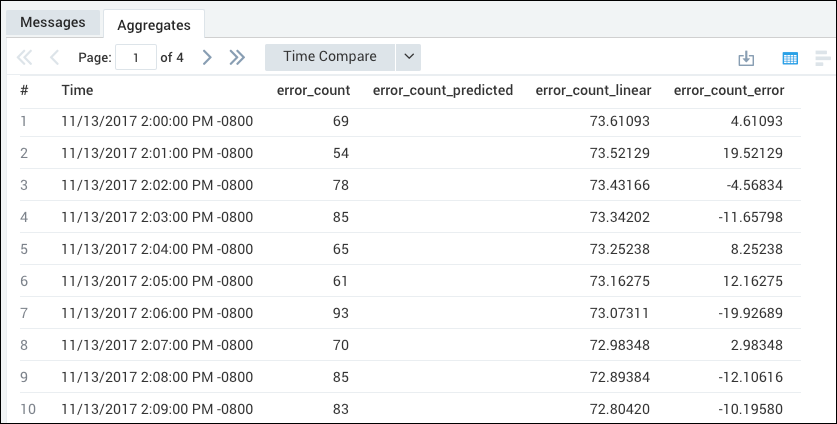Sort by the Time column header
The width and height of the screenshot is (837, 424).
tap(77, 91)
